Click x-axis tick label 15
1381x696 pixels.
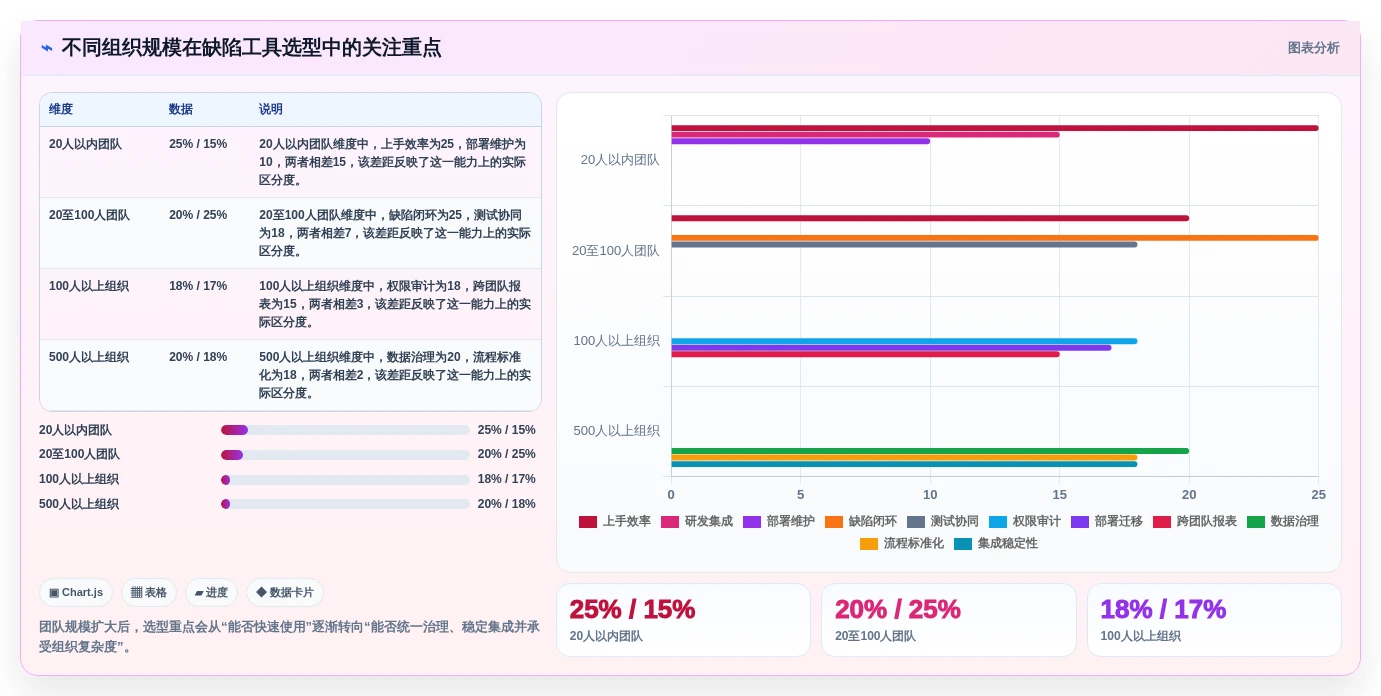(1060, 494)
